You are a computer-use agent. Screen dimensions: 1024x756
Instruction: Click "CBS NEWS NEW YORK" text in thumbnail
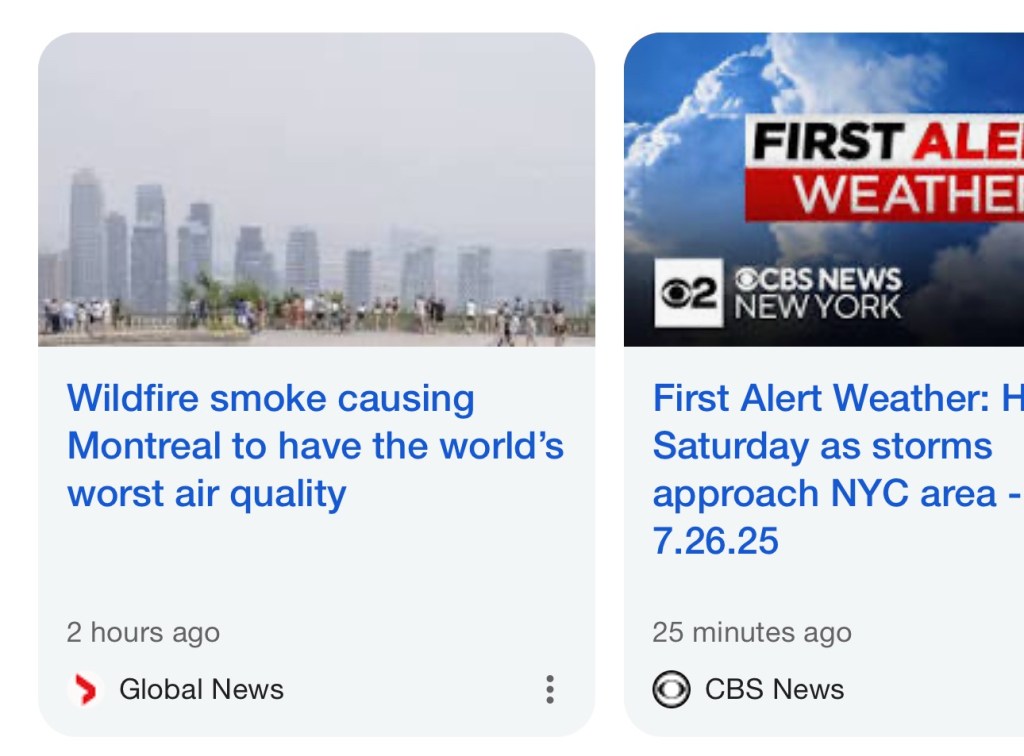coord(818,292)
